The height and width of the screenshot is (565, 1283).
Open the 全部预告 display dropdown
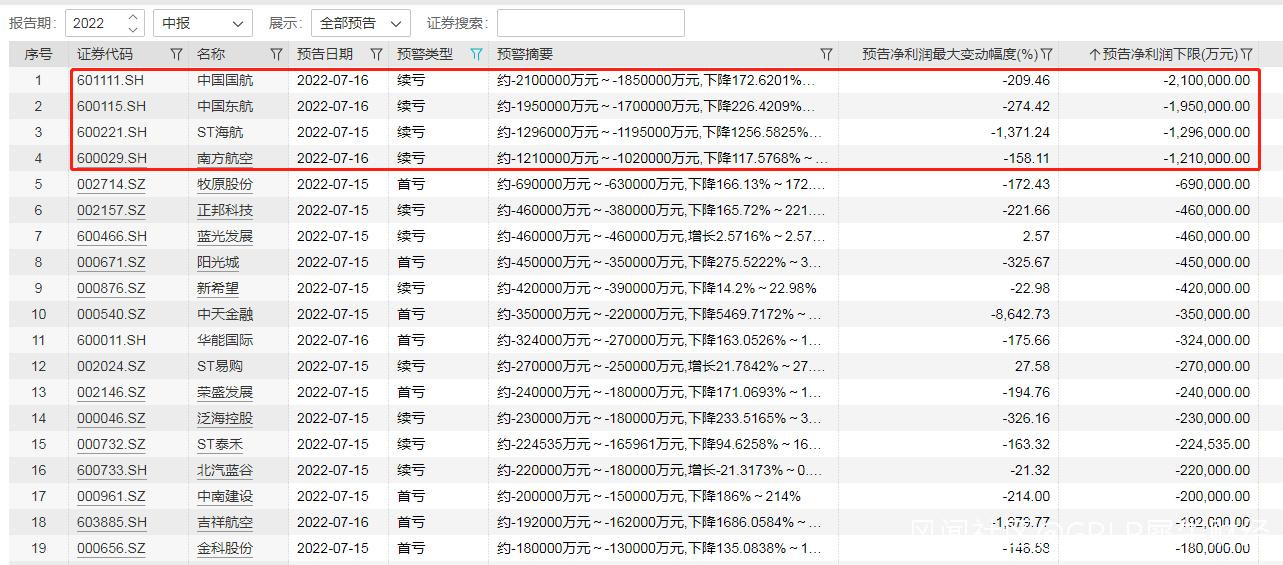pyautogui.click(x=360, y=23)
